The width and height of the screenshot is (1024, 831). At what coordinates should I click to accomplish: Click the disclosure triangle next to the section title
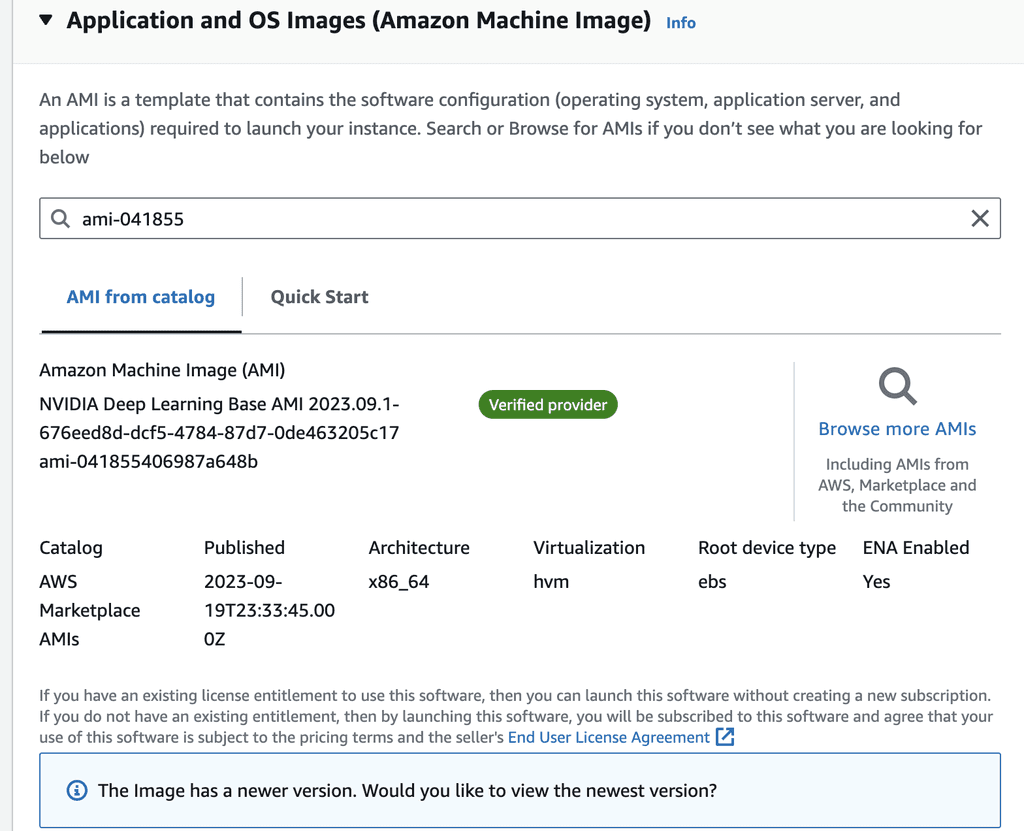46,18
